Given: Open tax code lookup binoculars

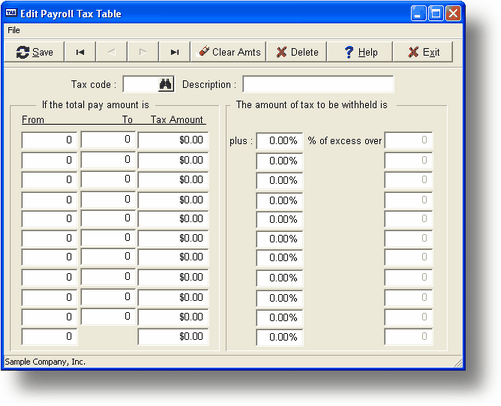Looking at the screenshot, I should click(x=166, y=84).
